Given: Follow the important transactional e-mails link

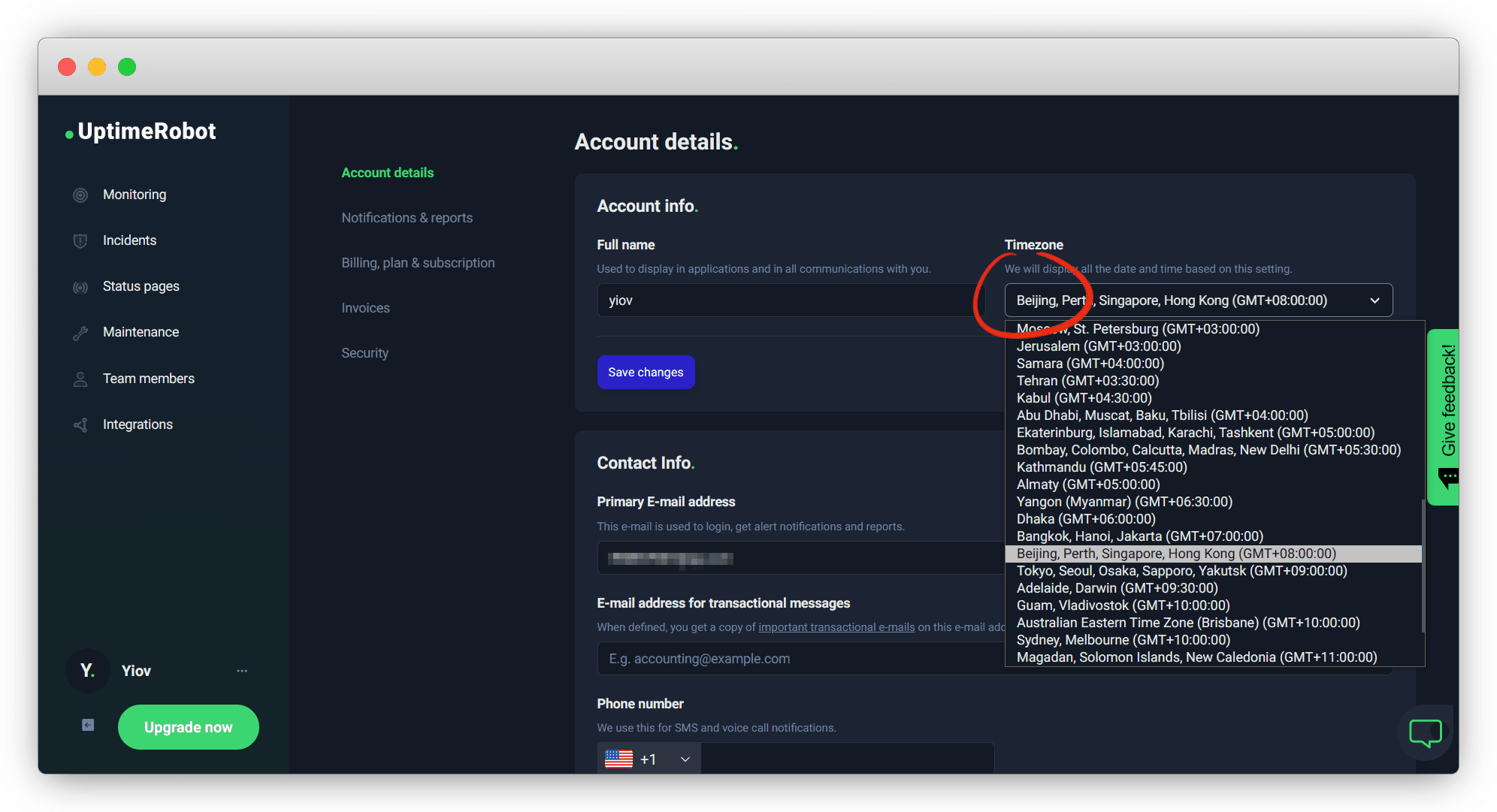Looking at the screenshot, I should click(x=836, y=627).
